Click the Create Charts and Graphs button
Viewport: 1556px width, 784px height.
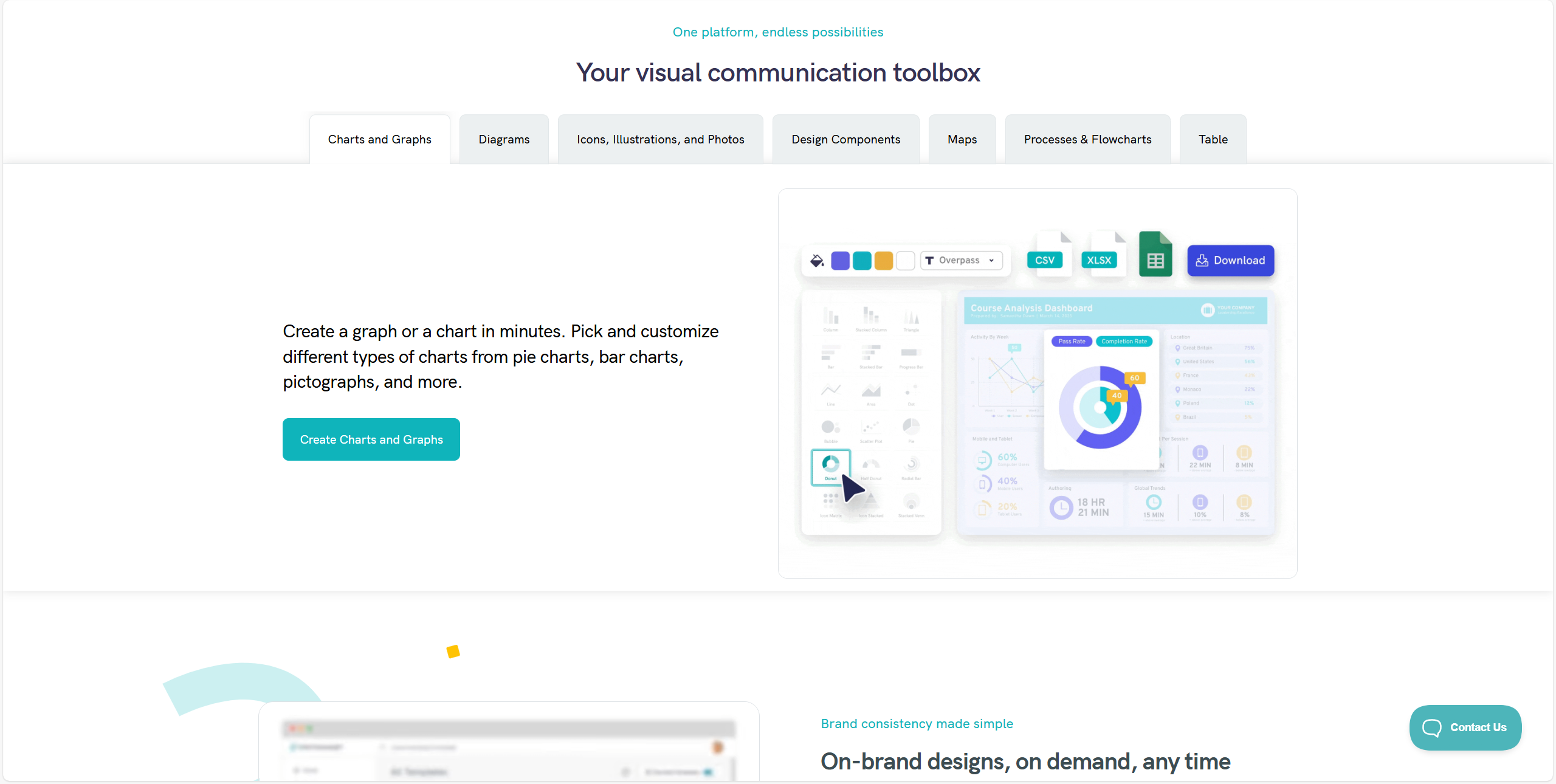click(371, 439)
